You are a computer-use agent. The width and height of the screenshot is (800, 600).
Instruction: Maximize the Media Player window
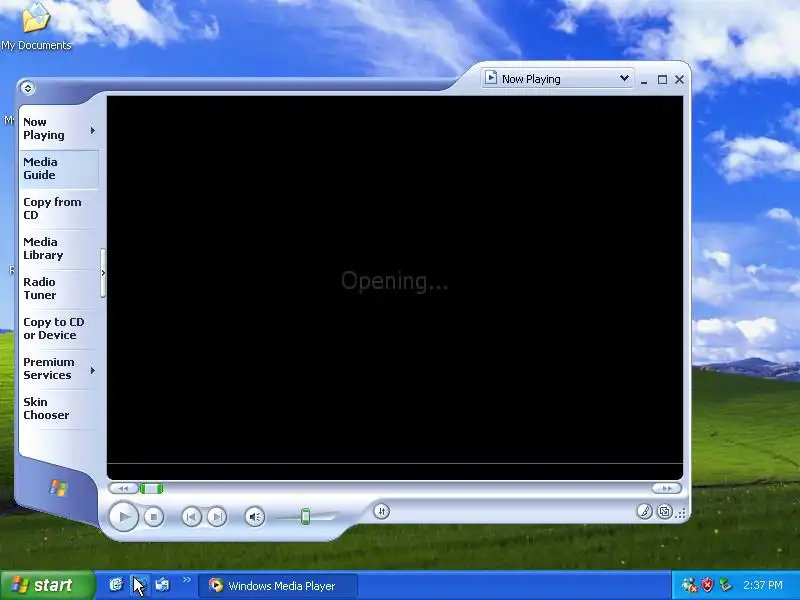click(x=662, y=80)
